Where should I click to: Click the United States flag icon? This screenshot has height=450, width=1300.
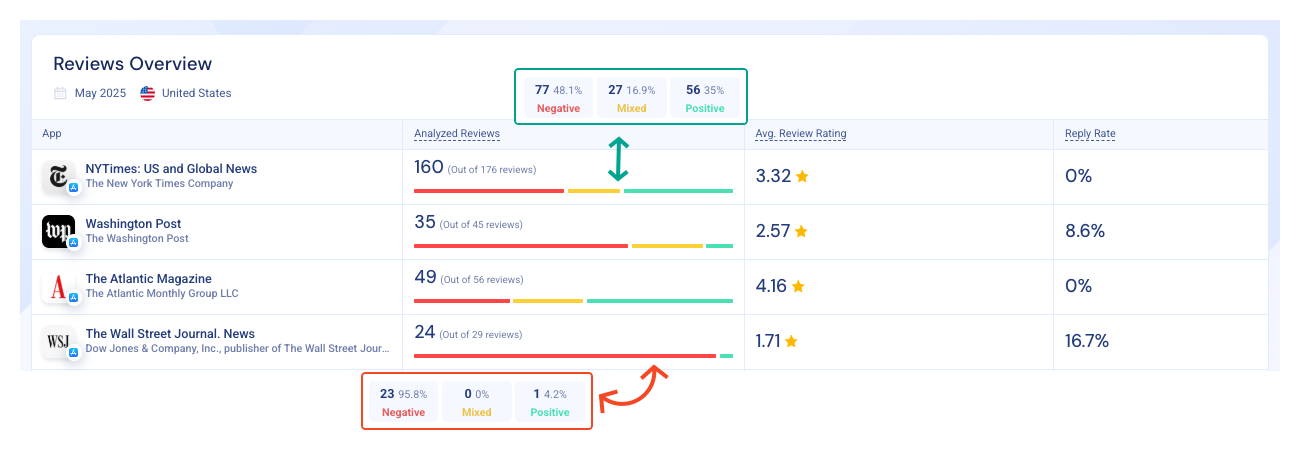click(x=148, y=93)
